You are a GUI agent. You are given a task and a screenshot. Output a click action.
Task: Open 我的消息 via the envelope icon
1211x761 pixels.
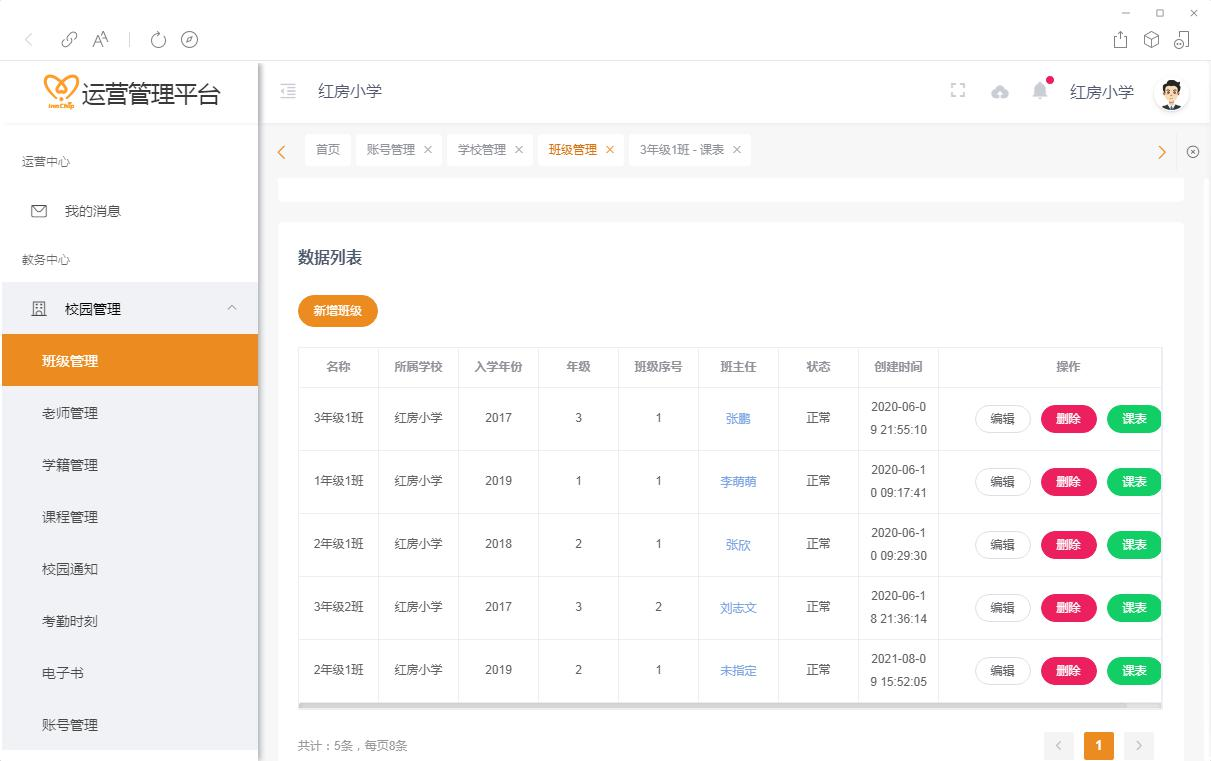point(39,211)
